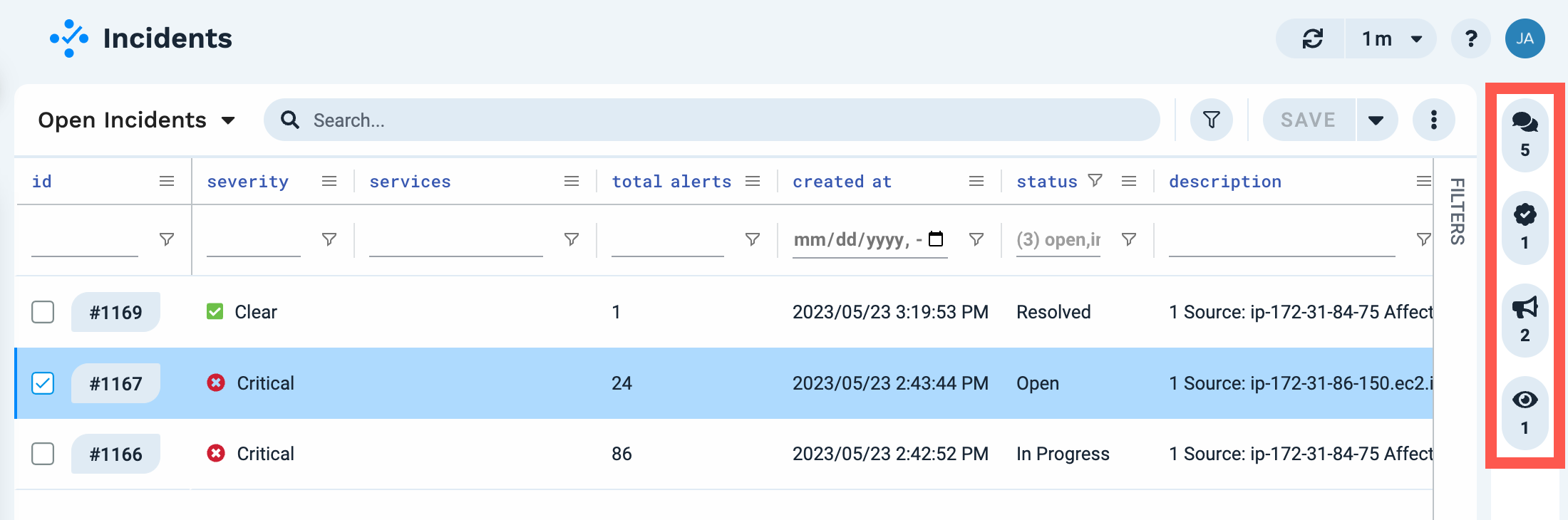Open the status column menu icon
The width and height of the screenshot is (1568, 520).
click(x=1129, y=182)
